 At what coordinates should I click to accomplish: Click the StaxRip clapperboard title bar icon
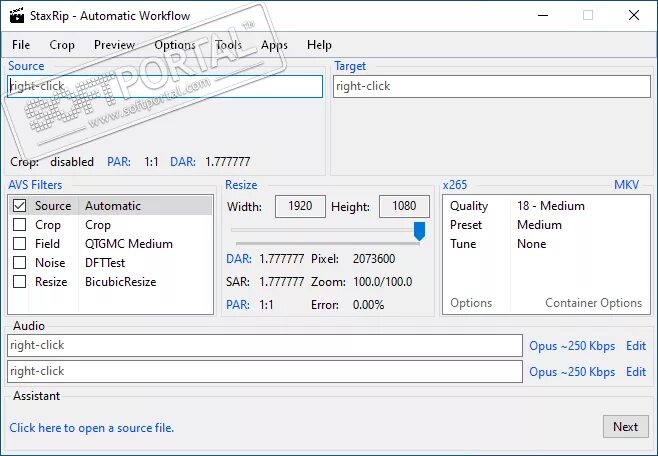17,16
